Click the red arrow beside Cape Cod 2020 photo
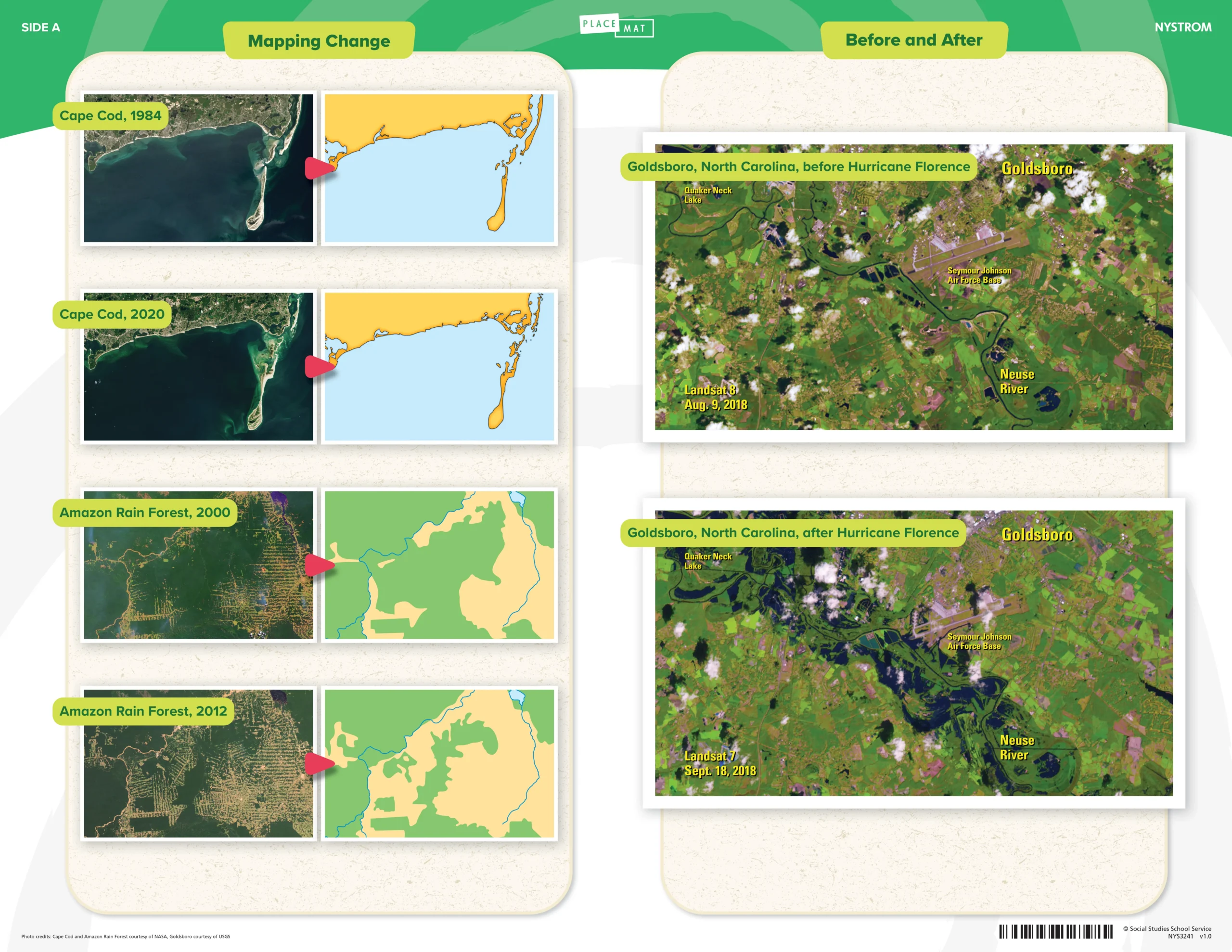 pos(320,367)
